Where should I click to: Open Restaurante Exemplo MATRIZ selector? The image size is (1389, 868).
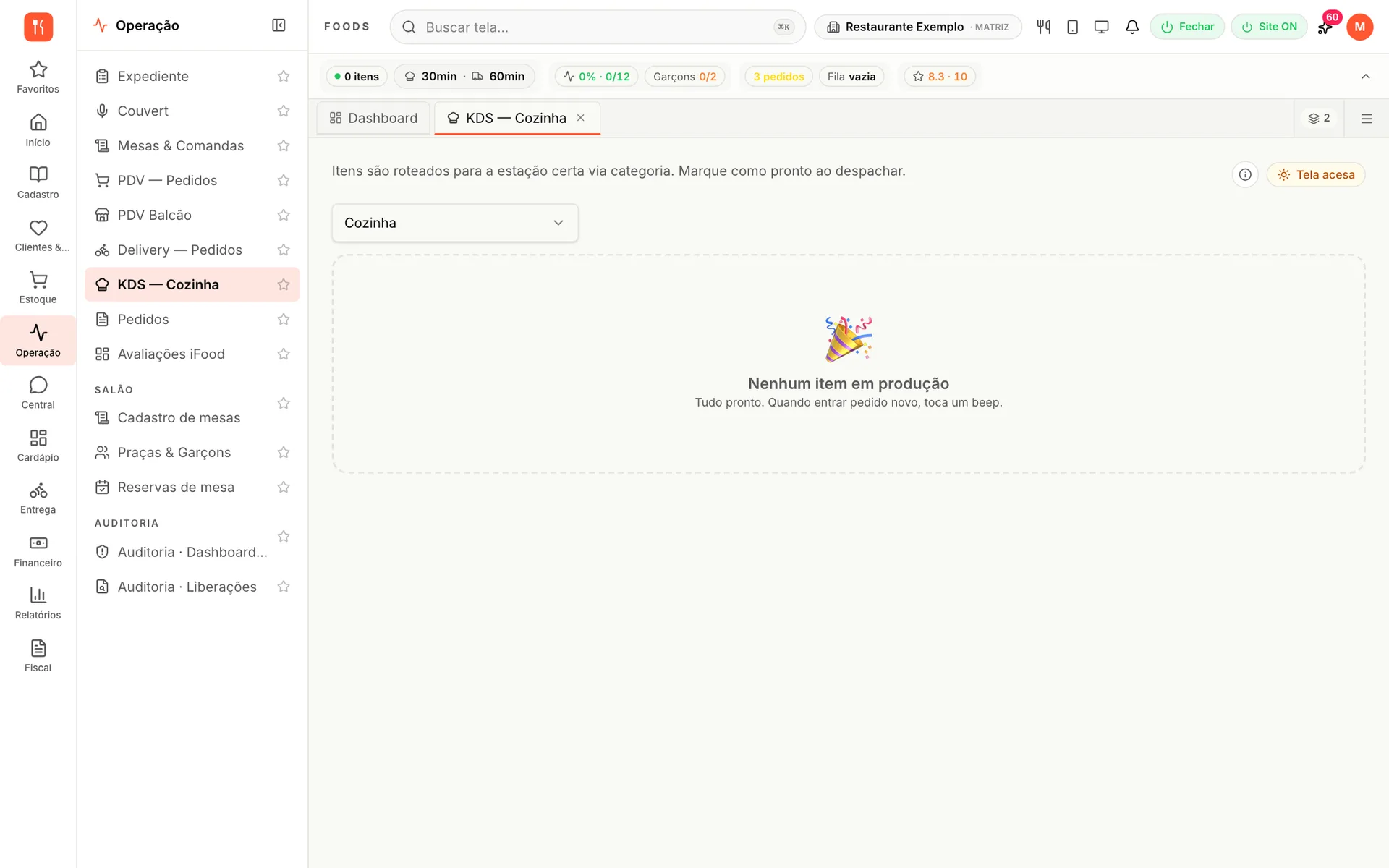click(x=918, y=27)
